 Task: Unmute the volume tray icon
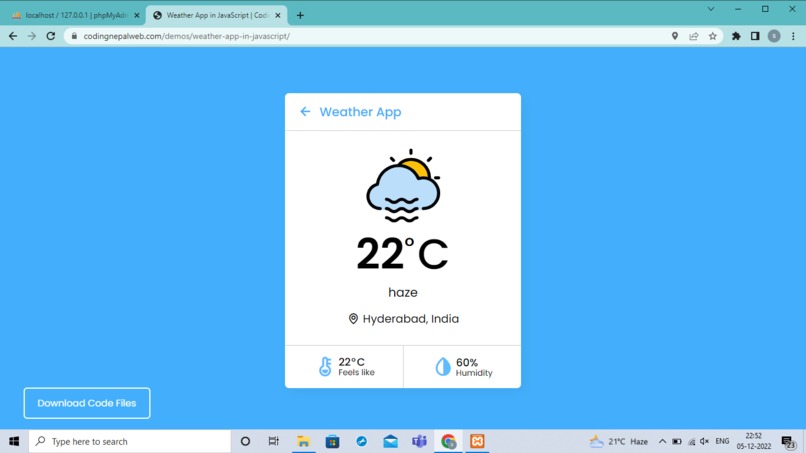[705, 441]
